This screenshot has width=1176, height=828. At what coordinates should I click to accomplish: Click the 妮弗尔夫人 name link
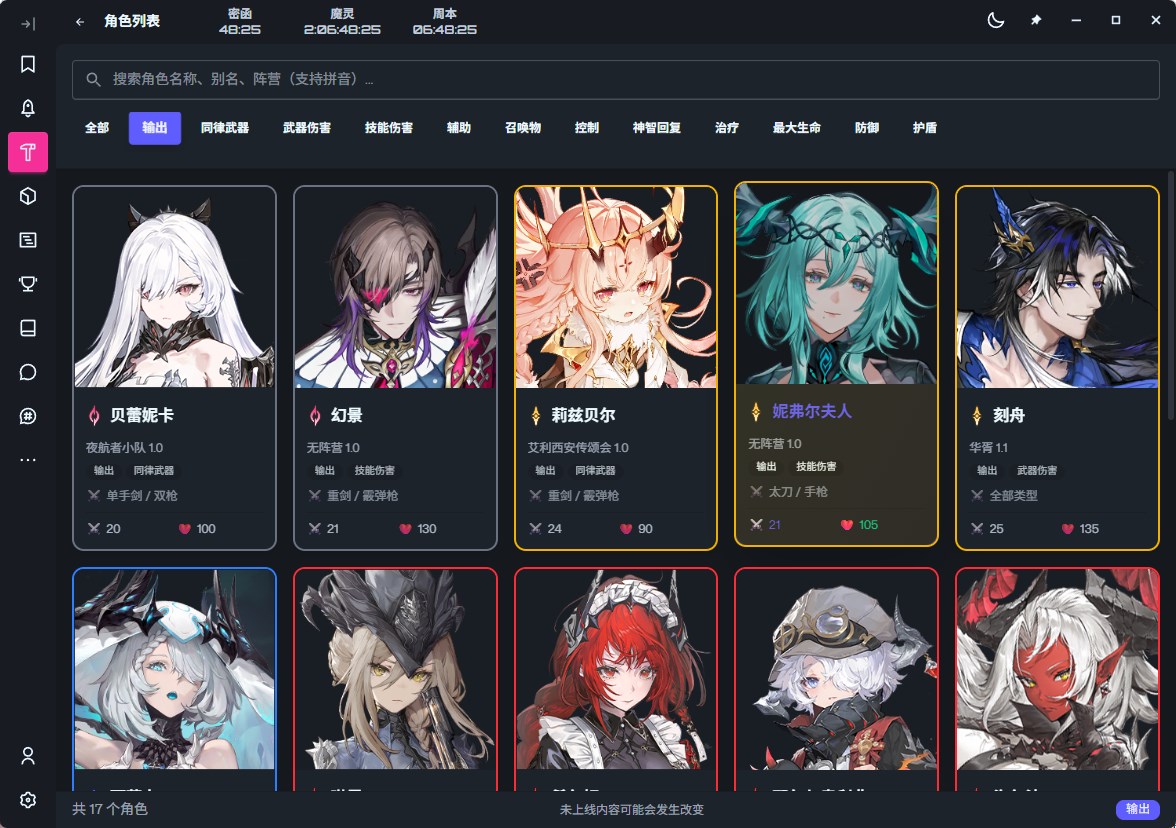coord(812,411)
